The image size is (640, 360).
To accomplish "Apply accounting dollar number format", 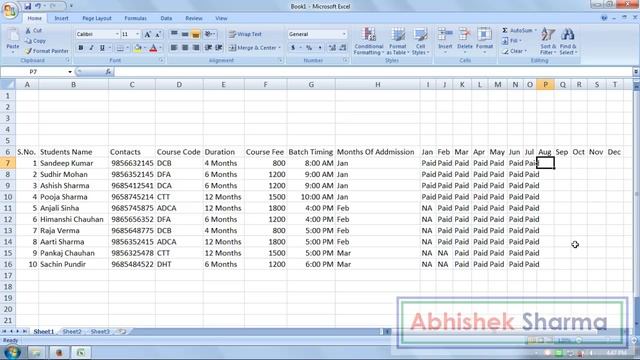I will pos(293,48).
